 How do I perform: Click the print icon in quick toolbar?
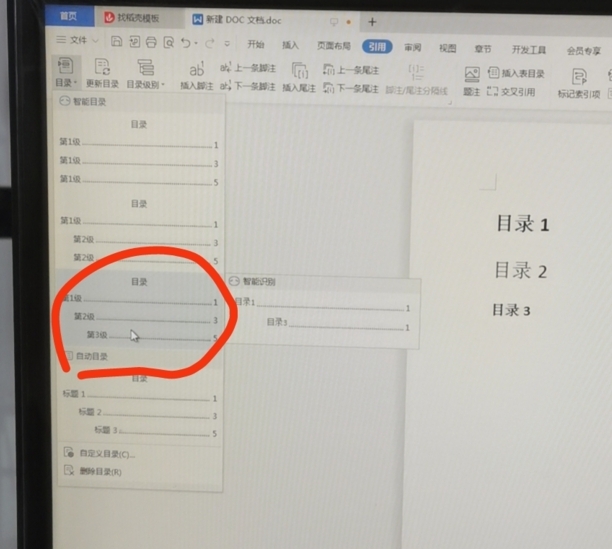pos(151,42)
